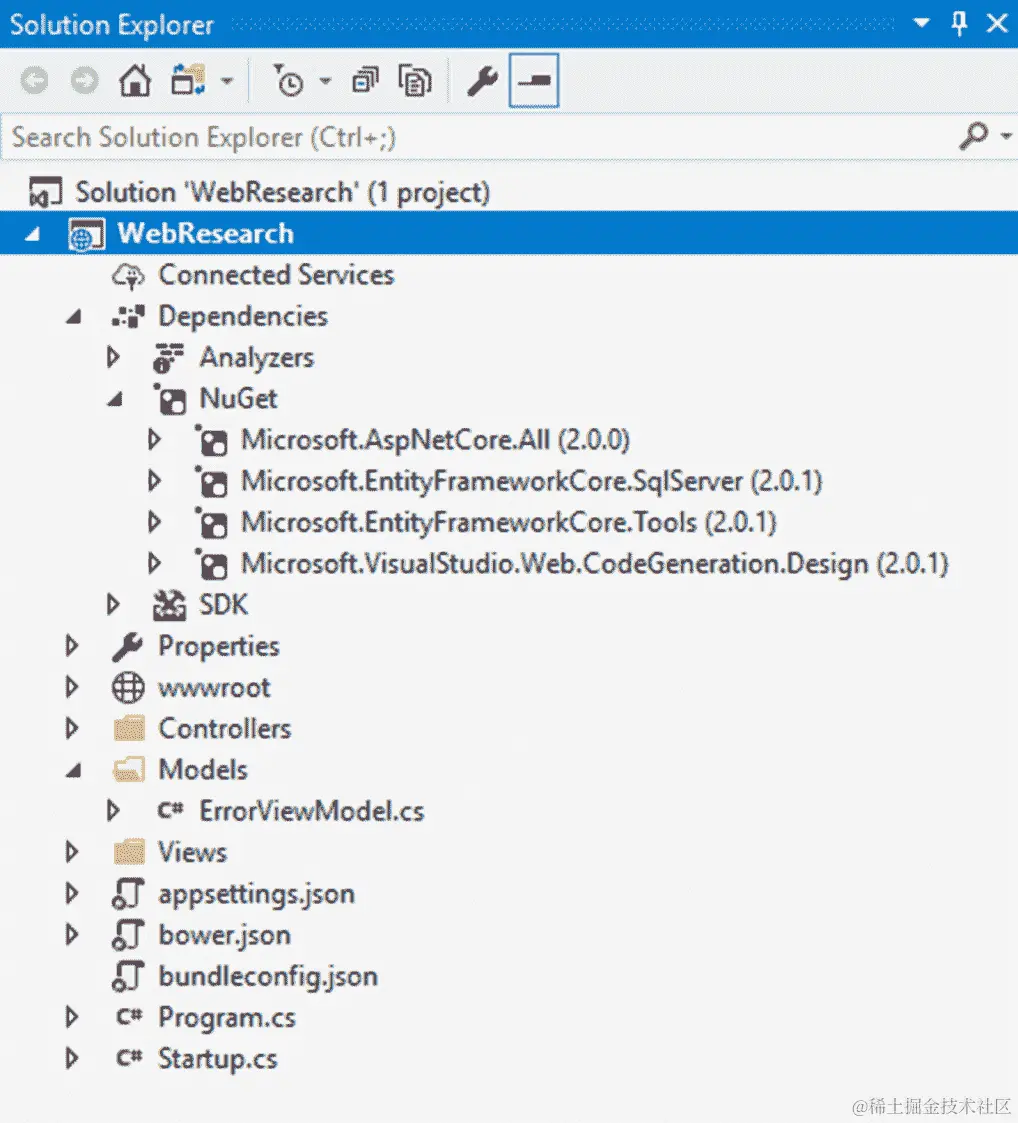Collapse the WebResearch project node
Image resolution: width=1018 pixels, height=1123 pixels.
coord(32,234)
